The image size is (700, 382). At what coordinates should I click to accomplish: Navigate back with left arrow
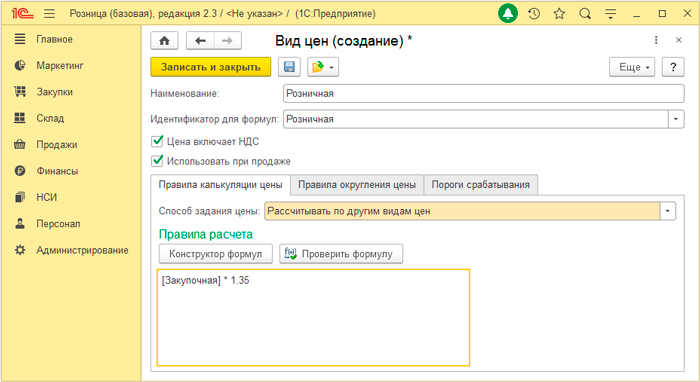tap(200, 41)
